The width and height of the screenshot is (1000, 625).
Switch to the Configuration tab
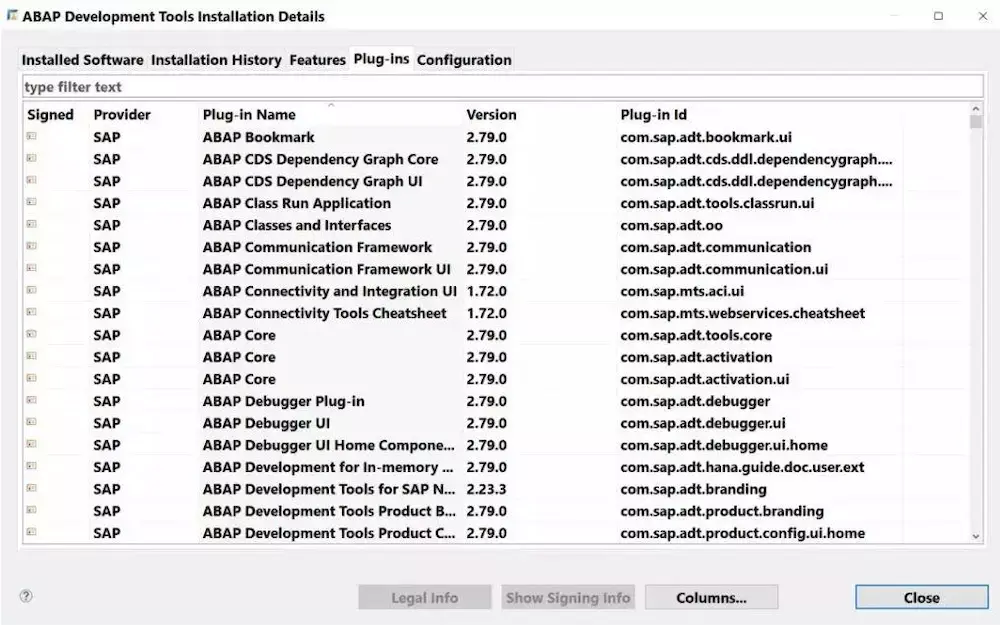pyautogui.click(x=464, y=59)
